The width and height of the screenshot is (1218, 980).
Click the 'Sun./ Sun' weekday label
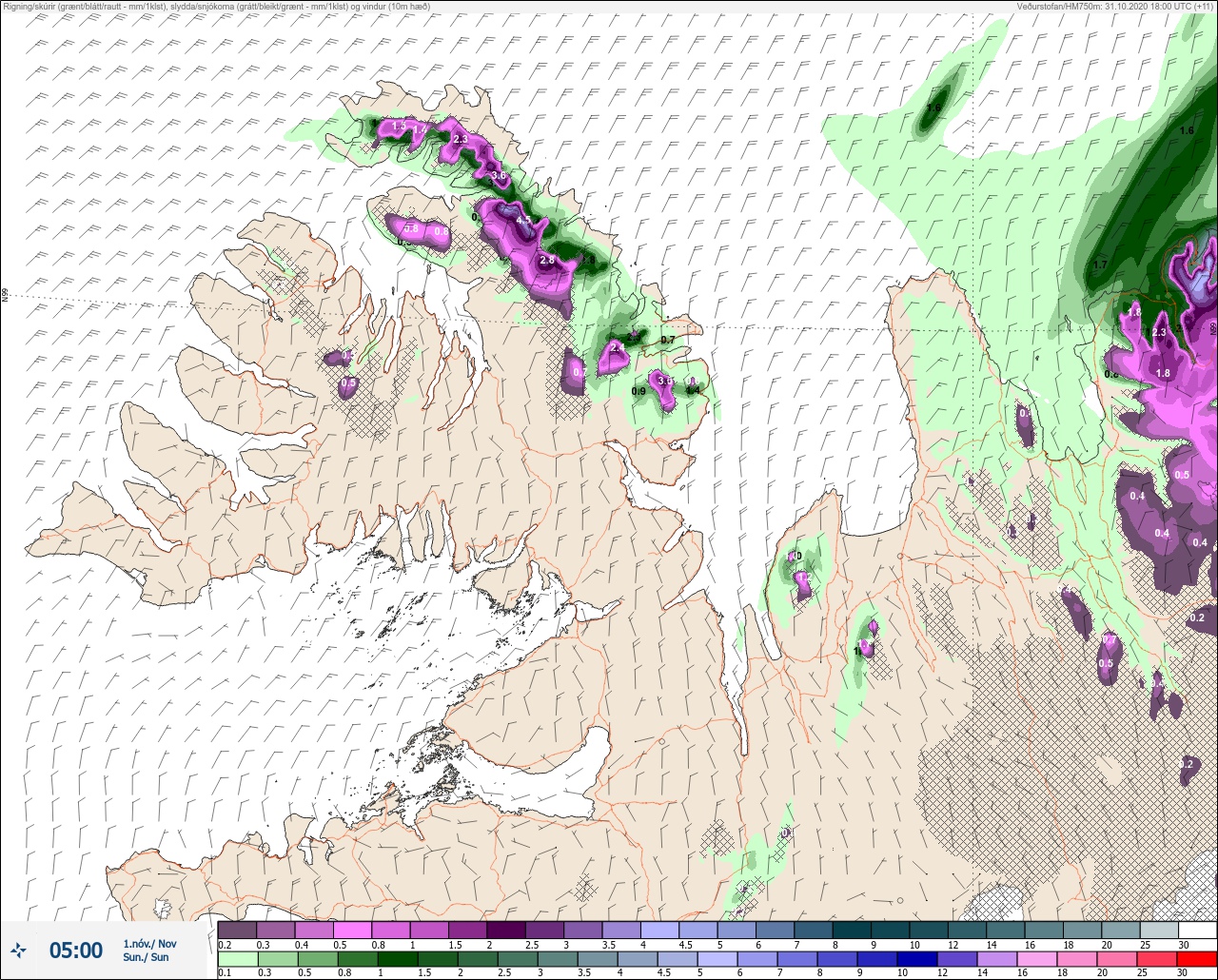(146, 957)
